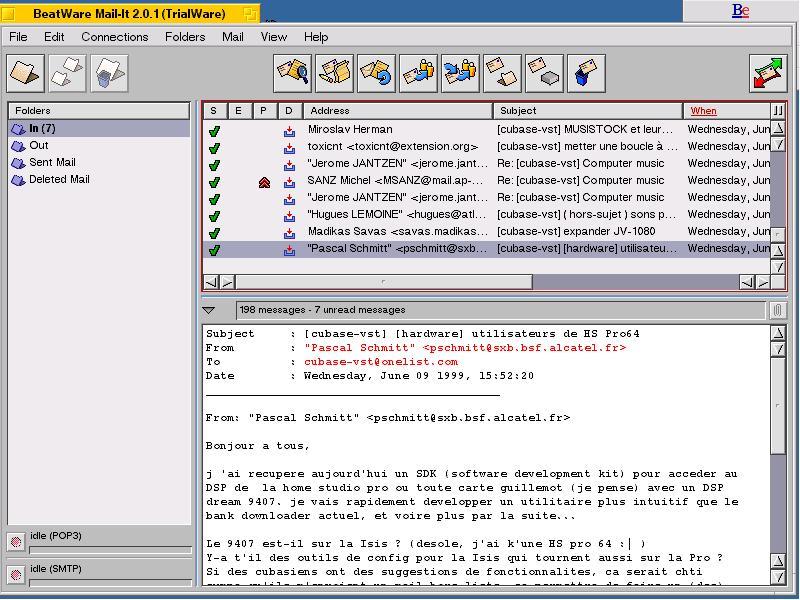
Task: Click the paperclip attachment icon
Action: click(778, 310)
